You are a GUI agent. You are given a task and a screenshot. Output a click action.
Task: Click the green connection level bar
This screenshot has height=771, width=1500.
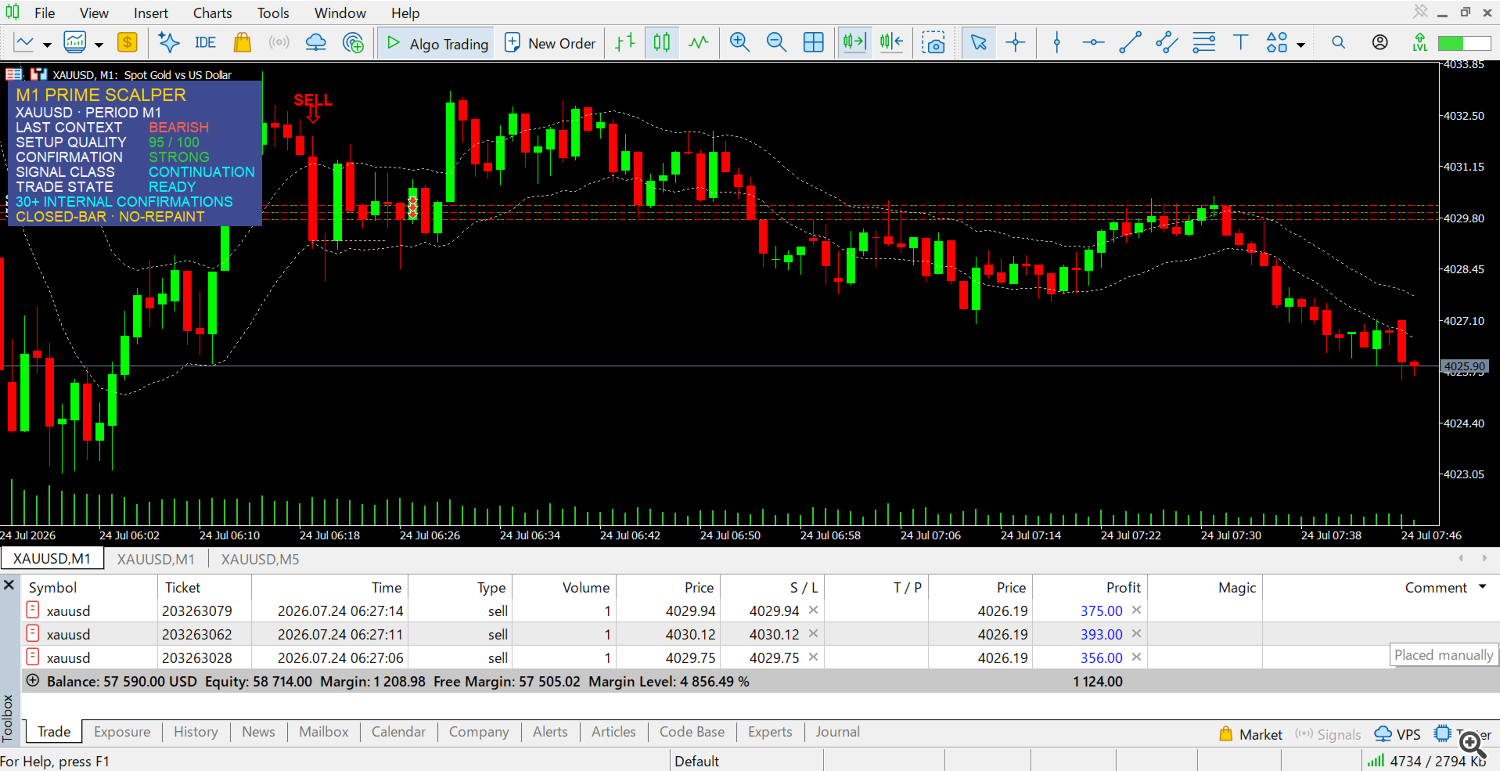[x=1464, y=43]
